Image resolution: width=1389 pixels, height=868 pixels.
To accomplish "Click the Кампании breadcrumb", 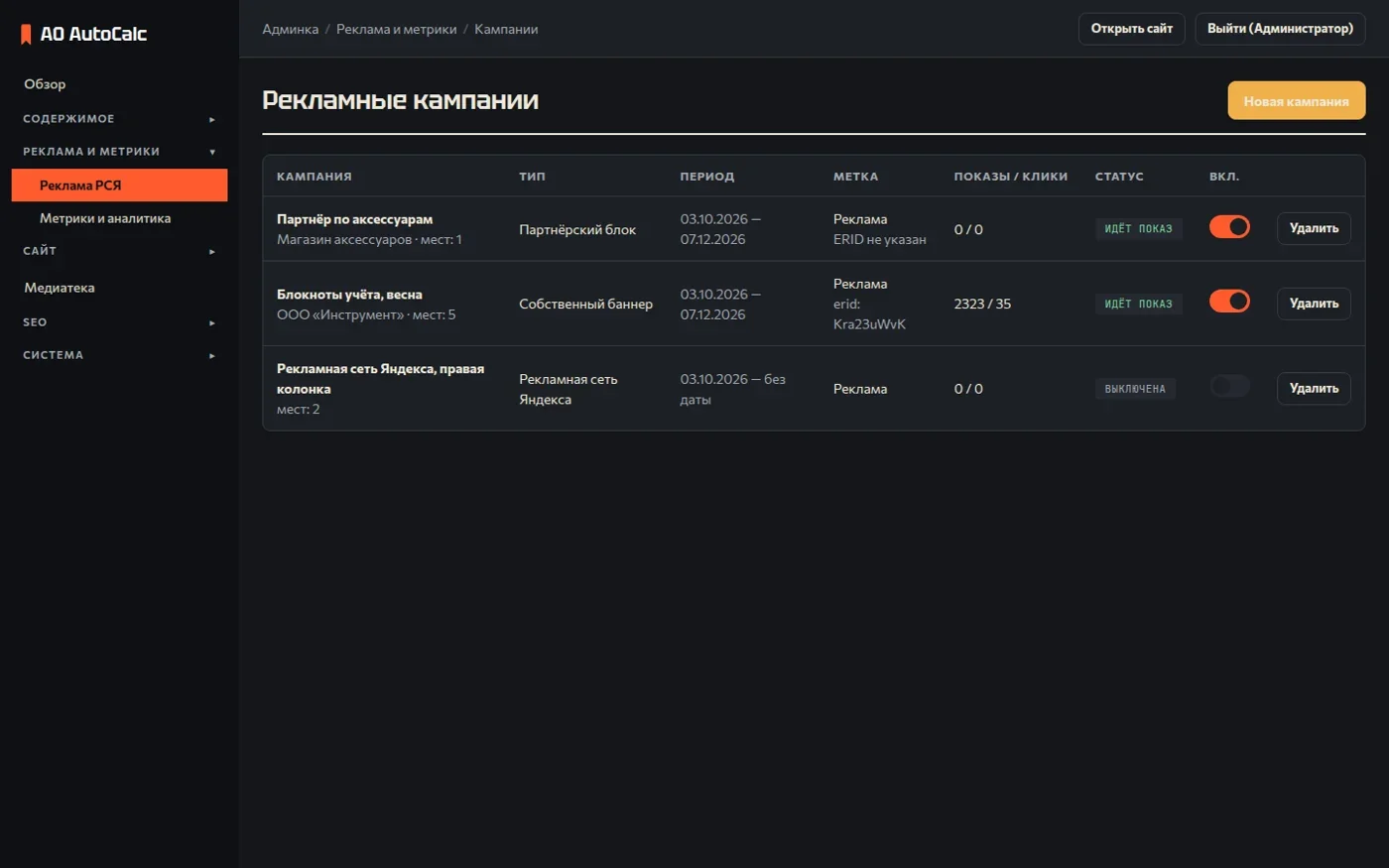I will (x=506, y=30).
